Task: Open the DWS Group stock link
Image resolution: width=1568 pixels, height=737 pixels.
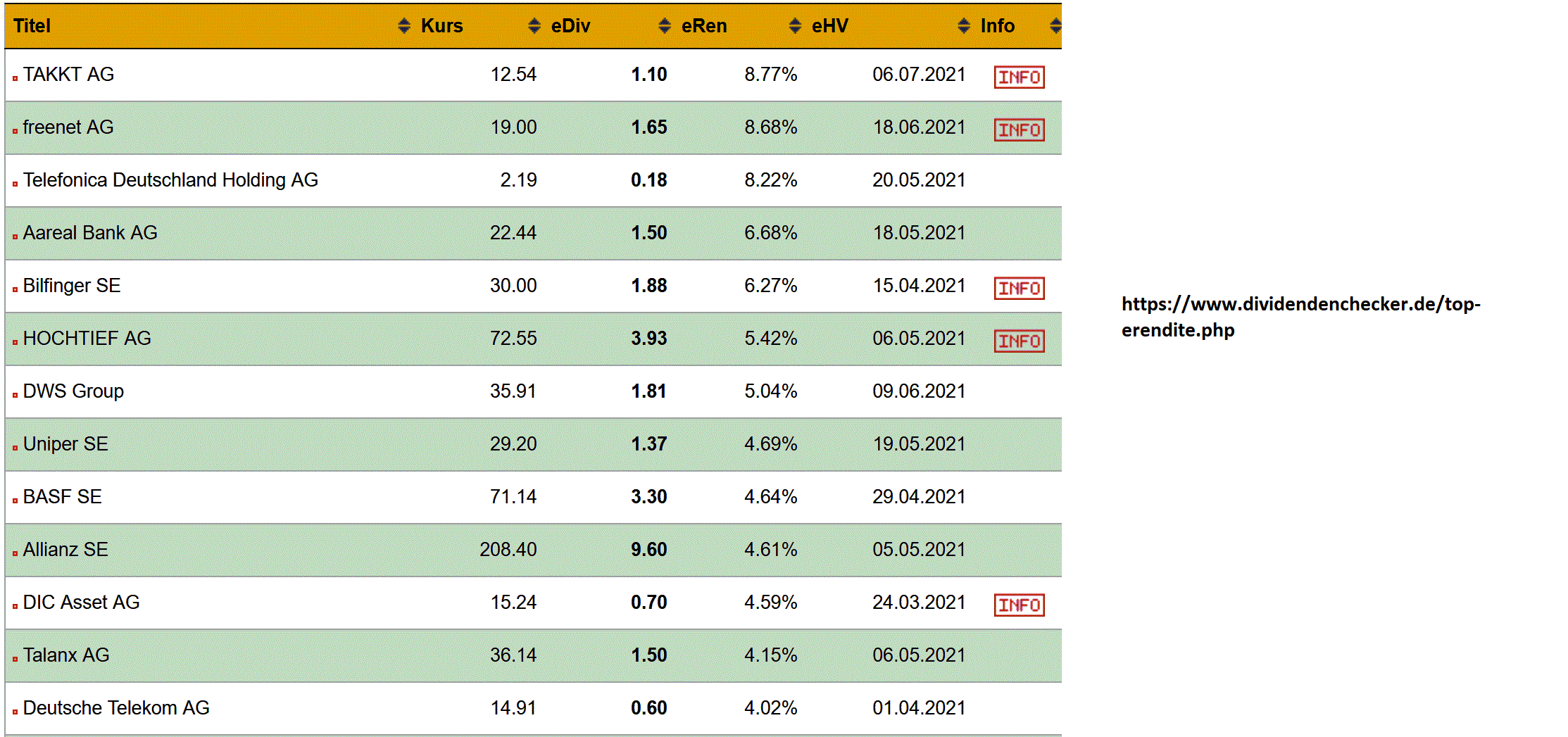Action: coord(73,391)
